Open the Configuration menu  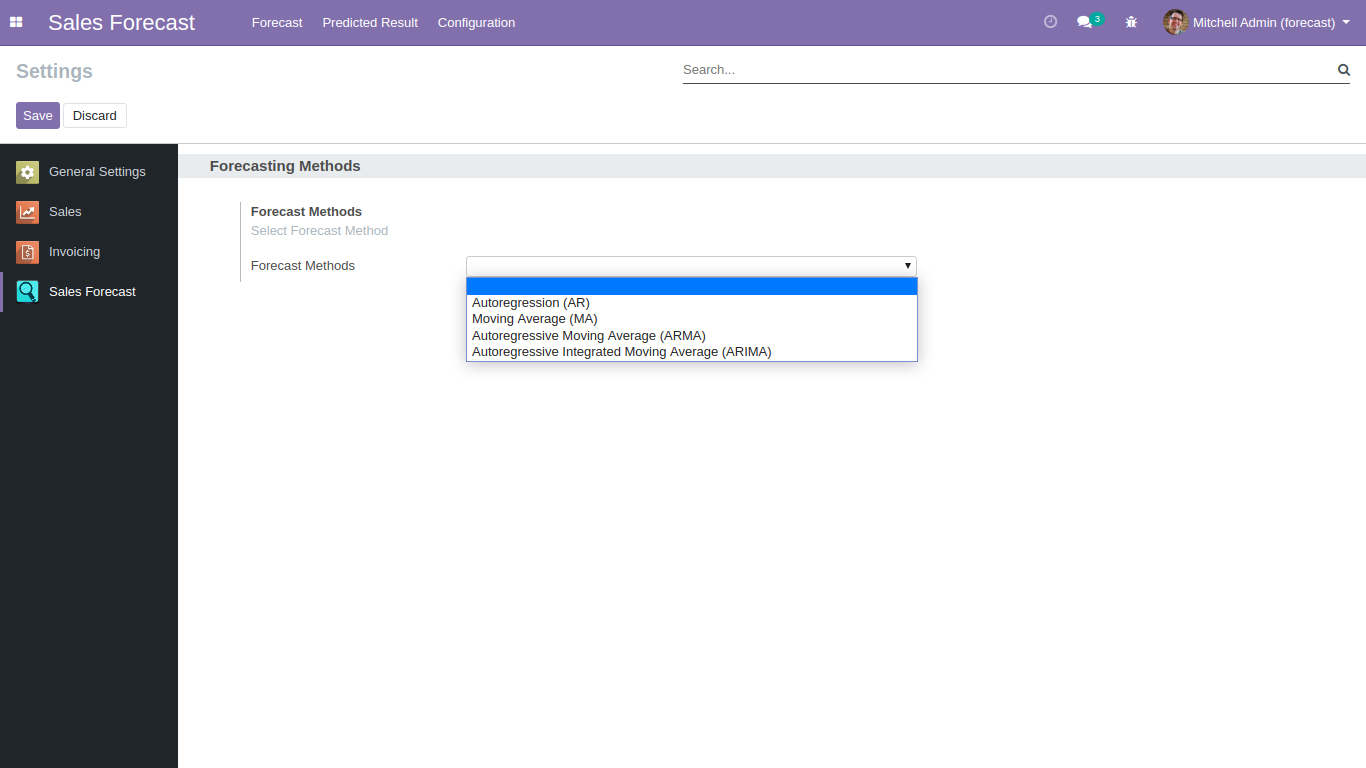point(476,22)
